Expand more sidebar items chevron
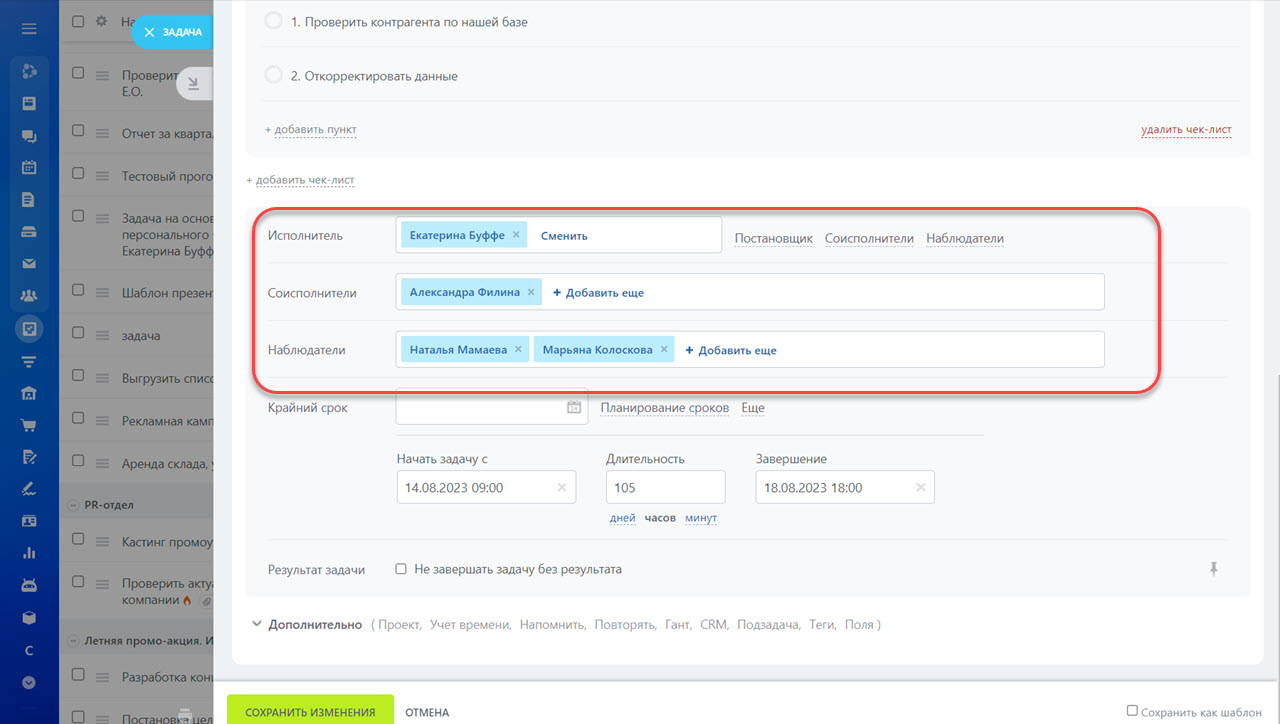The height and width of the screenshot is (724, 1280). (29, 683)
